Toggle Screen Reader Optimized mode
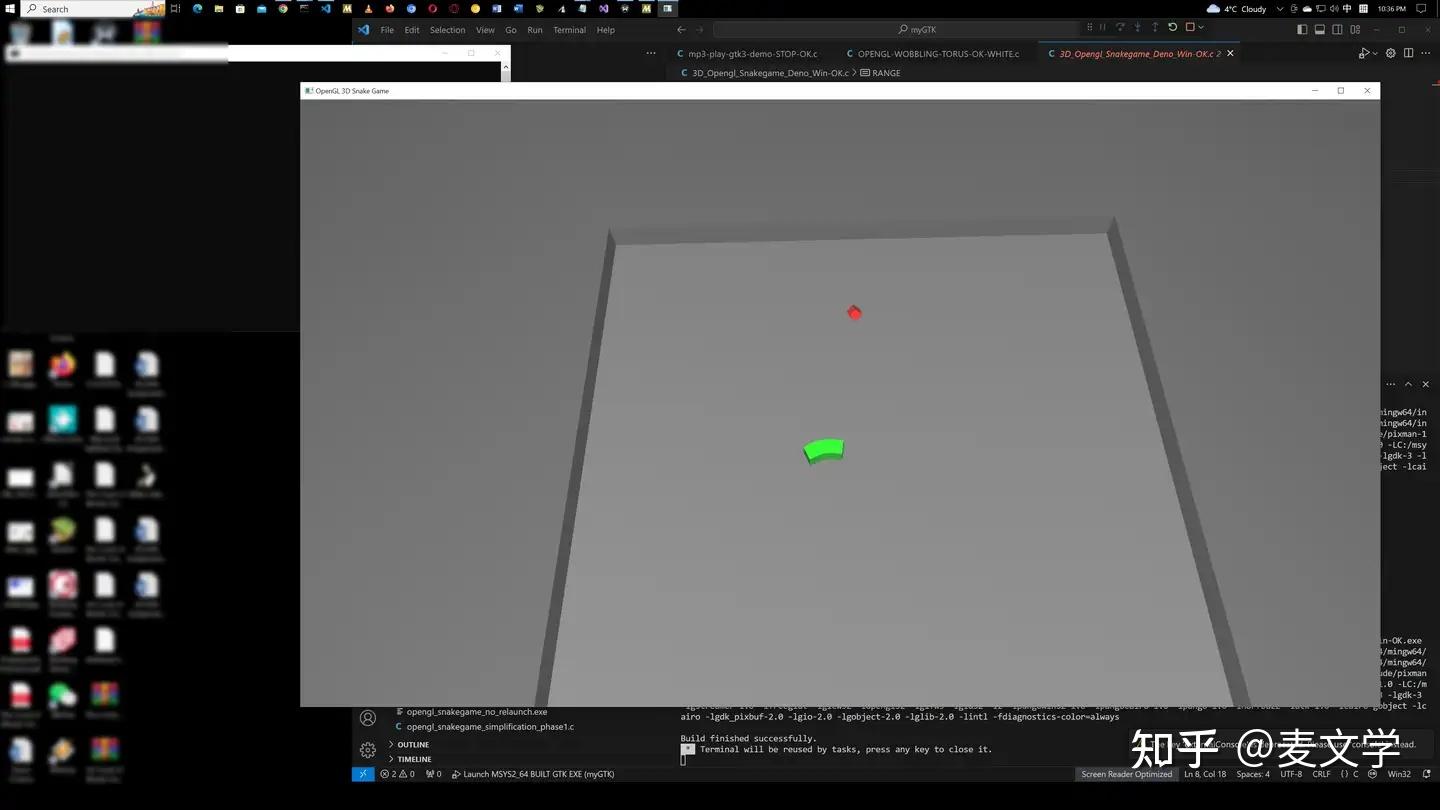Screen dimensions: 1440x810 1126,774
